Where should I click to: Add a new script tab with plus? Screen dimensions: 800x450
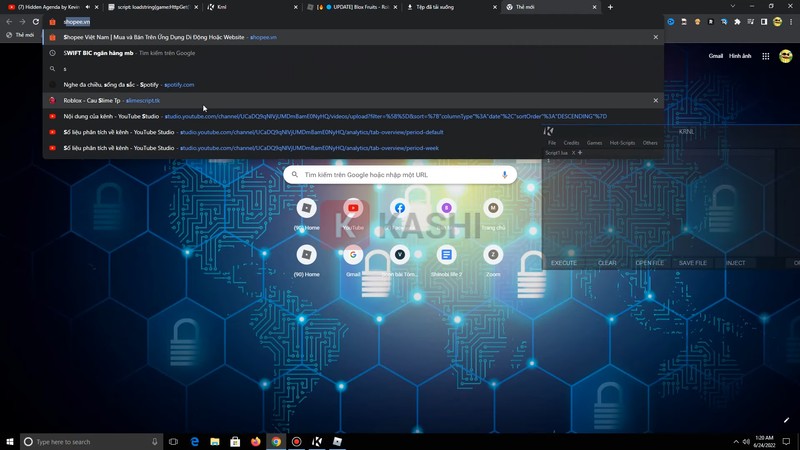click(x=580, y=153)
